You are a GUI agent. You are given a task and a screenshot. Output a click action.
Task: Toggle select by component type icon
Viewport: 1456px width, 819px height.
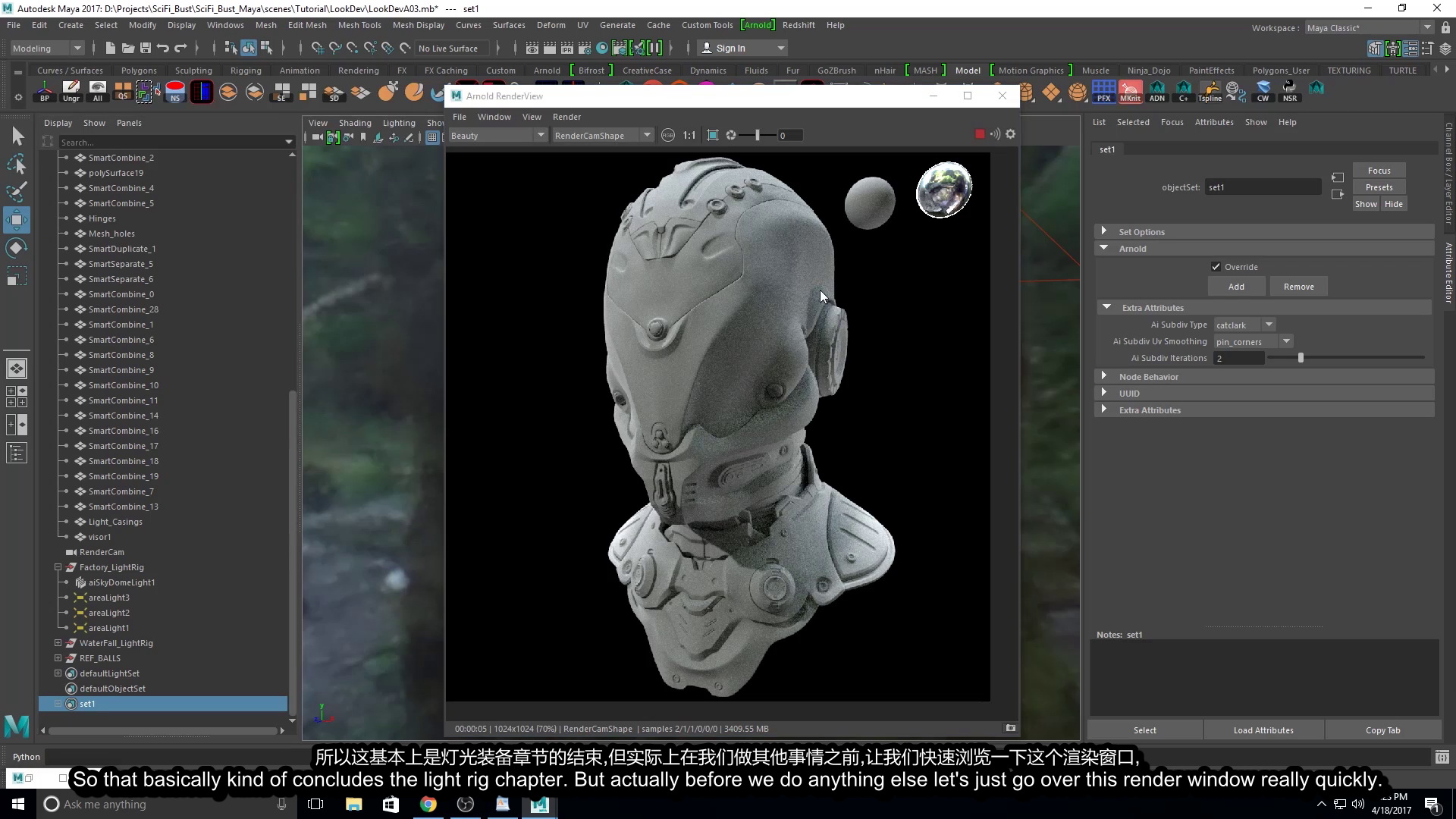(266, 48)
